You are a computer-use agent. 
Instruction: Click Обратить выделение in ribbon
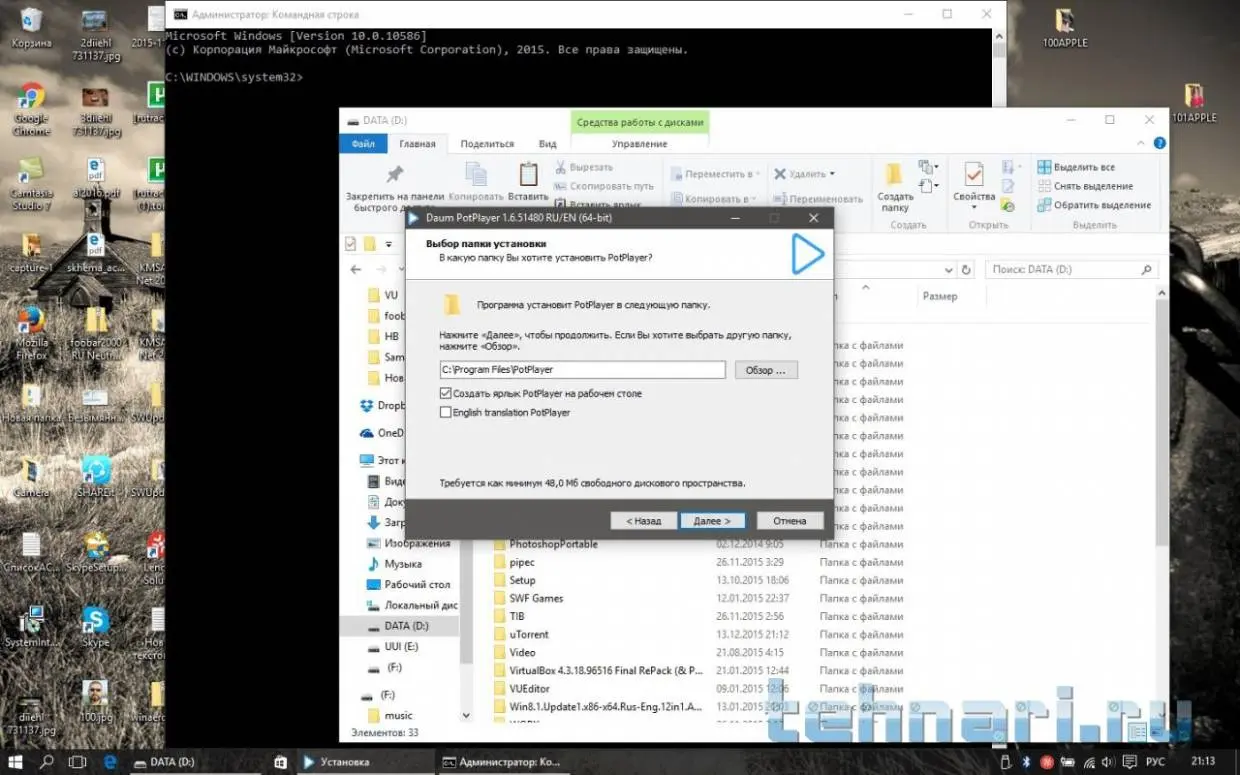click(1094, 205)
